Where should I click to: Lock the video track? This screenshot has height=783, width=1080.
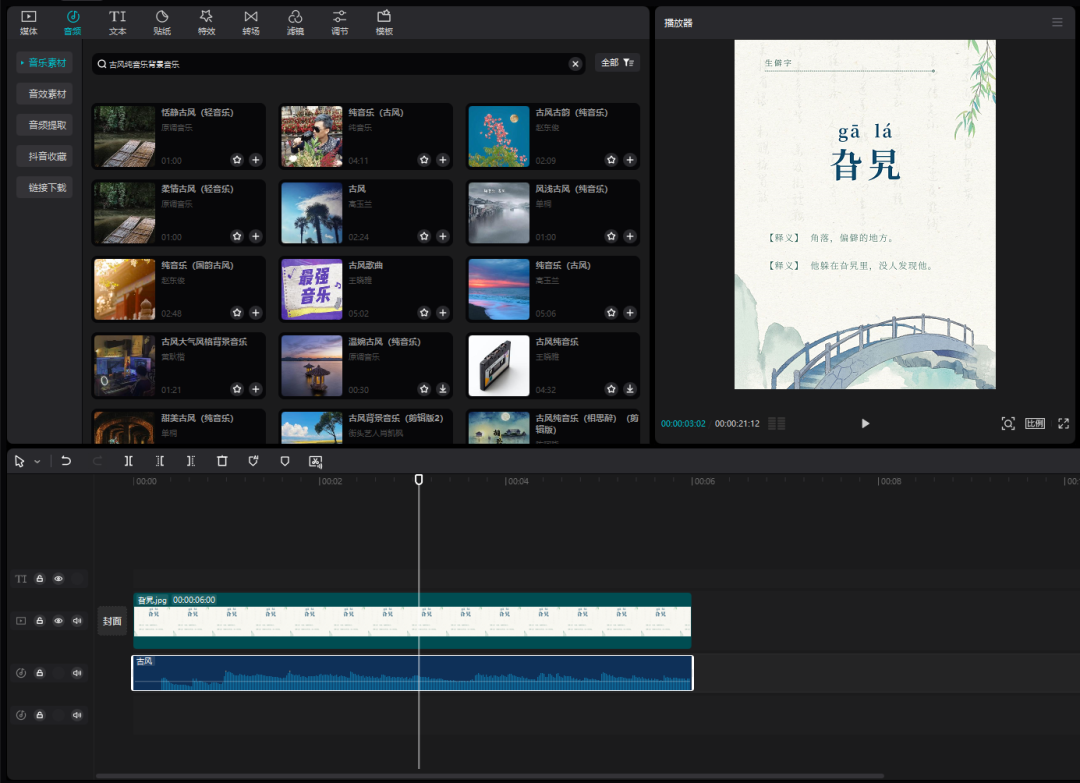[39, 620]
